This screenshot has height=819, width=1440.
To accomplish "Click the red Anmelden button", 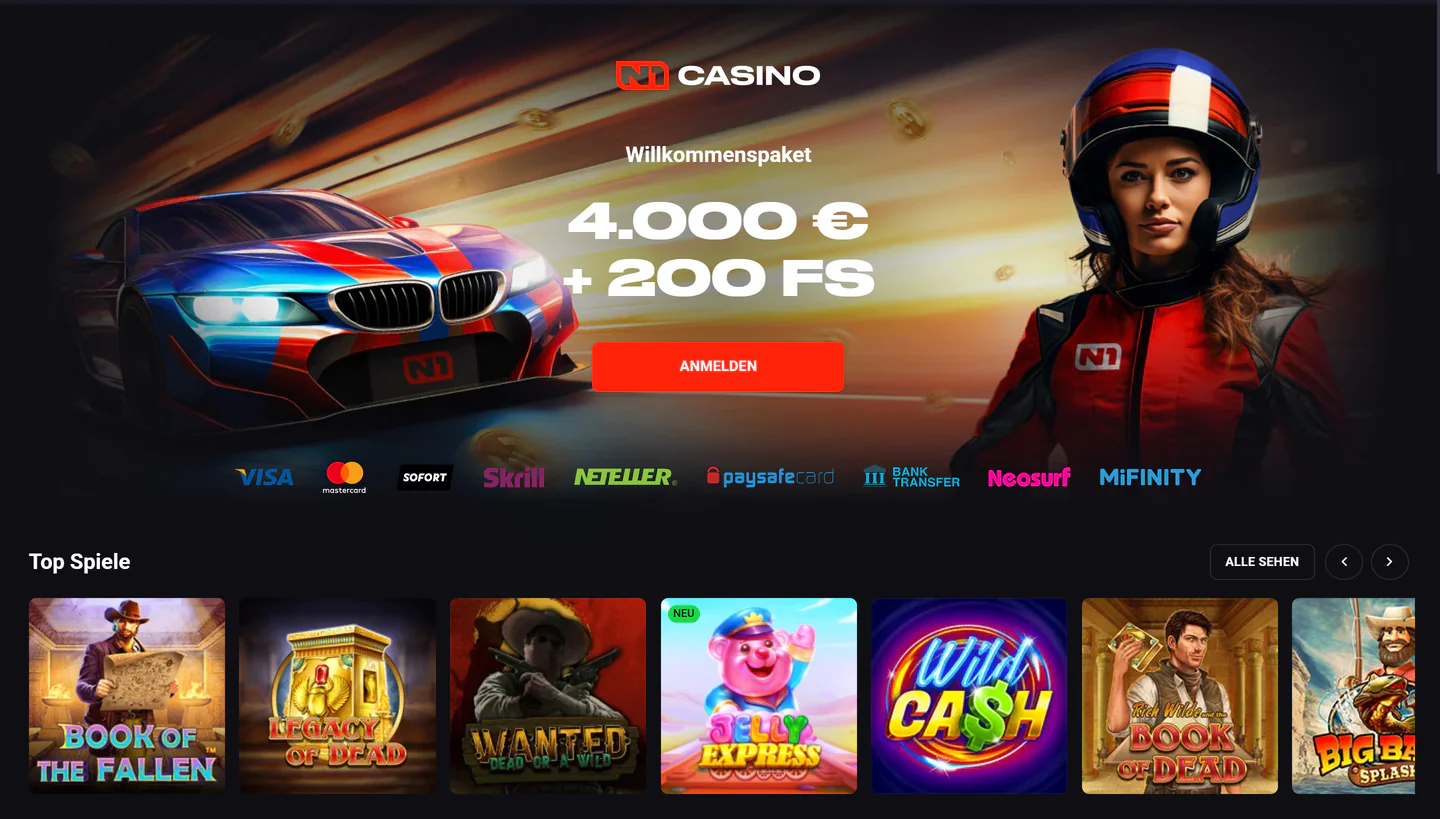I will coord(718,366).
